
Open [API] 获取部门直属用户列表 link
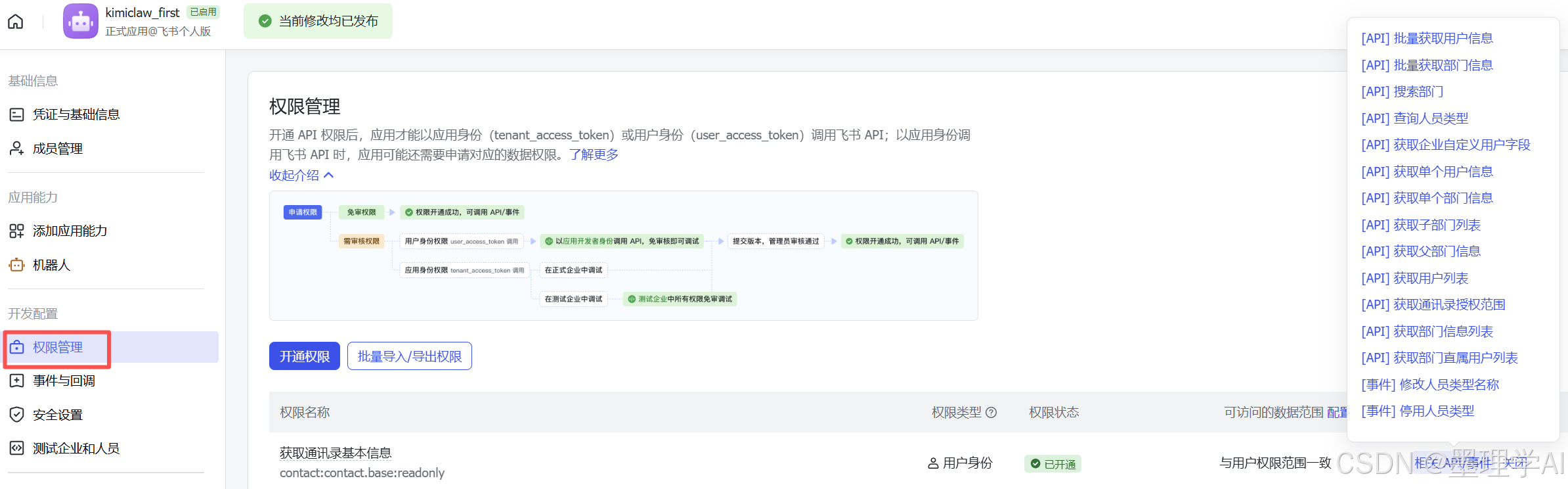coord(1440,358)
